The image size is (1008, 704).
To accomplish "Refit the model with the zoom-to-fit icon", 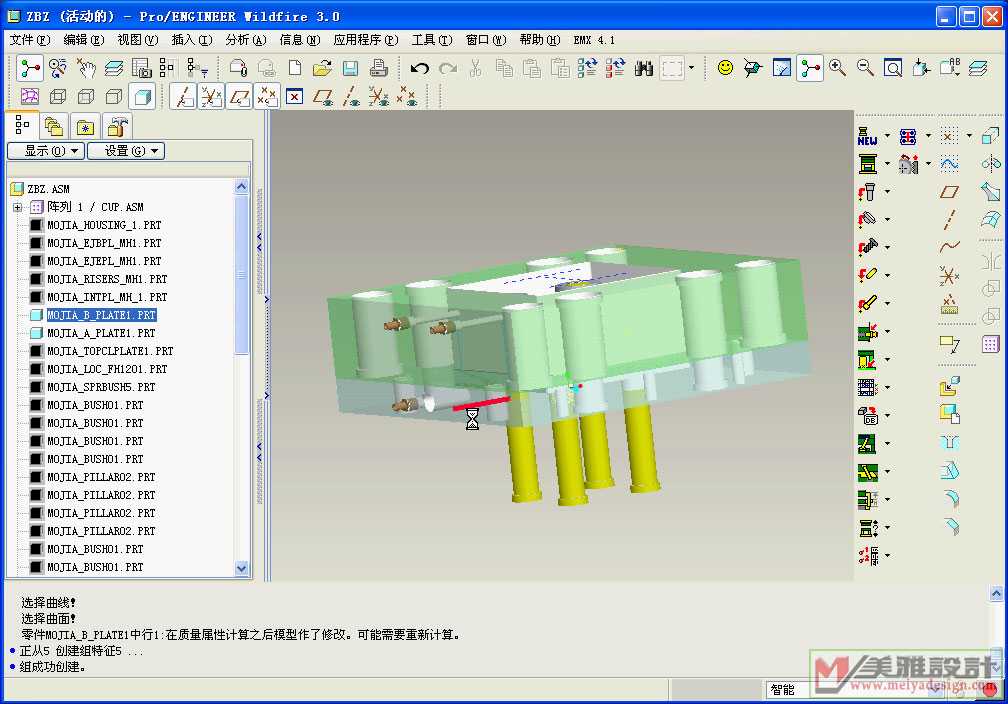I will (893, 68).
